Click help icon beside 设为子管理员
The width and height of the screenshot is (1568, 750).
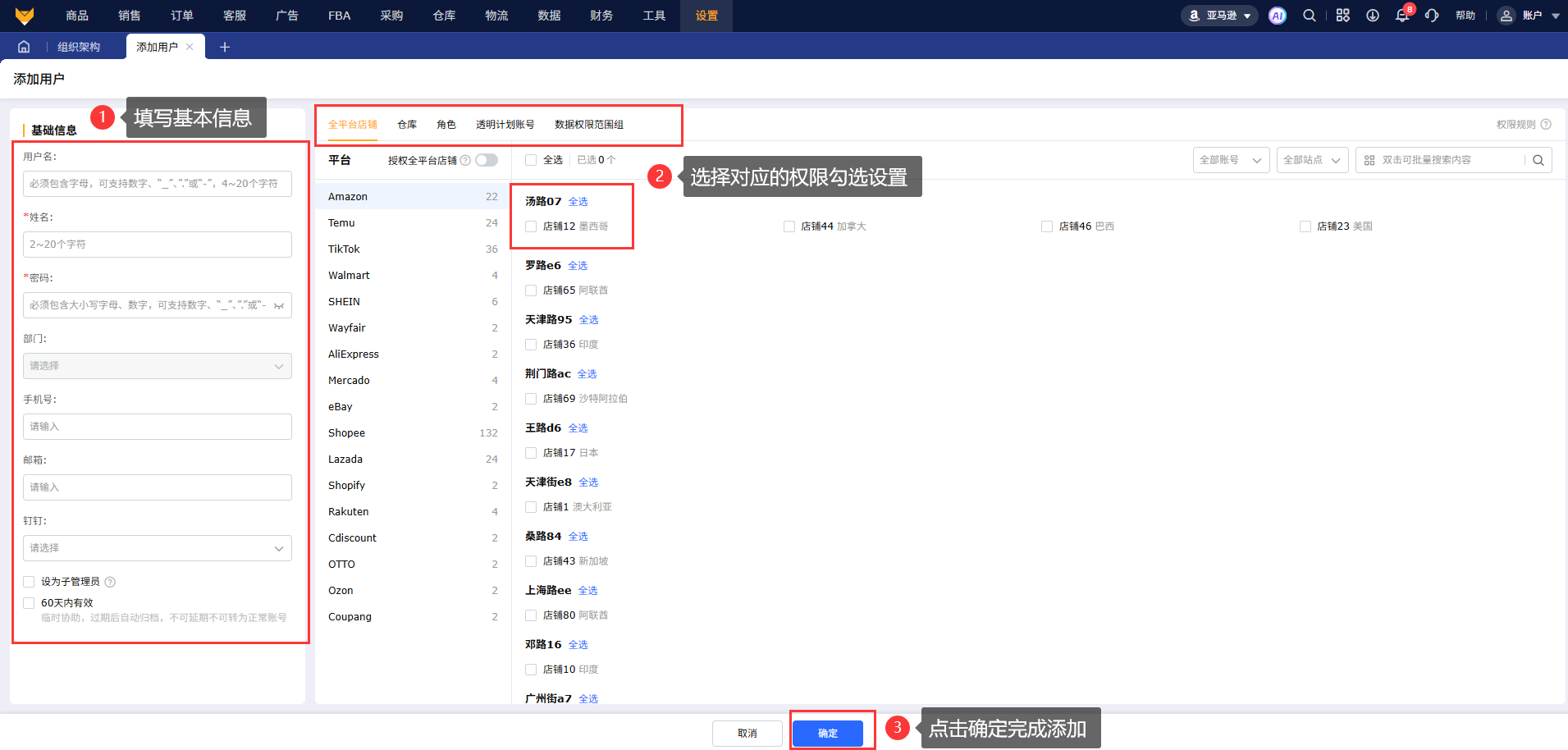pyautogui.click(x=110, y=582)
